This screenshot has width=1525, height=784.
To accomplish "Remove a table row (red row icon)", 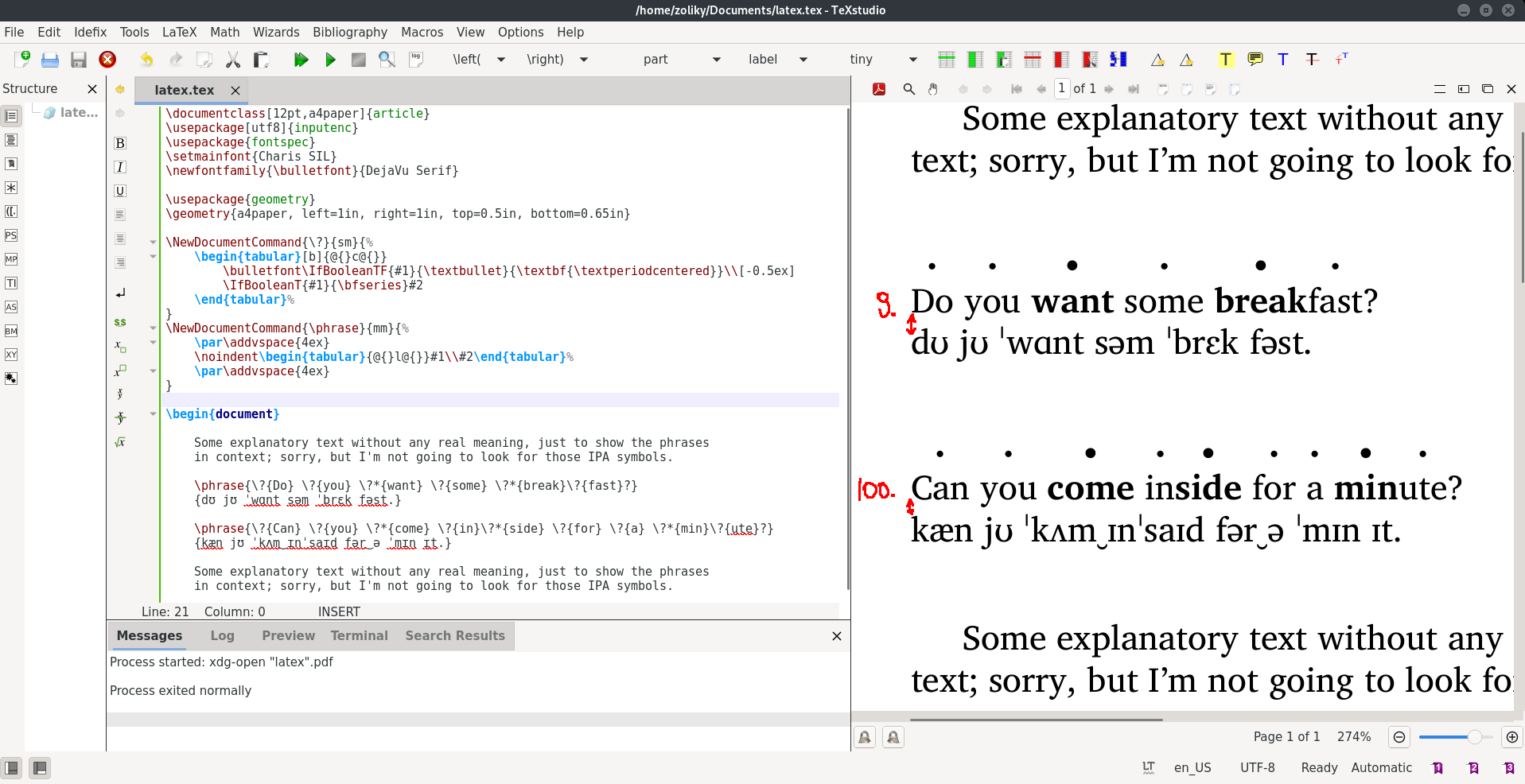I will tap(1033, 60).
